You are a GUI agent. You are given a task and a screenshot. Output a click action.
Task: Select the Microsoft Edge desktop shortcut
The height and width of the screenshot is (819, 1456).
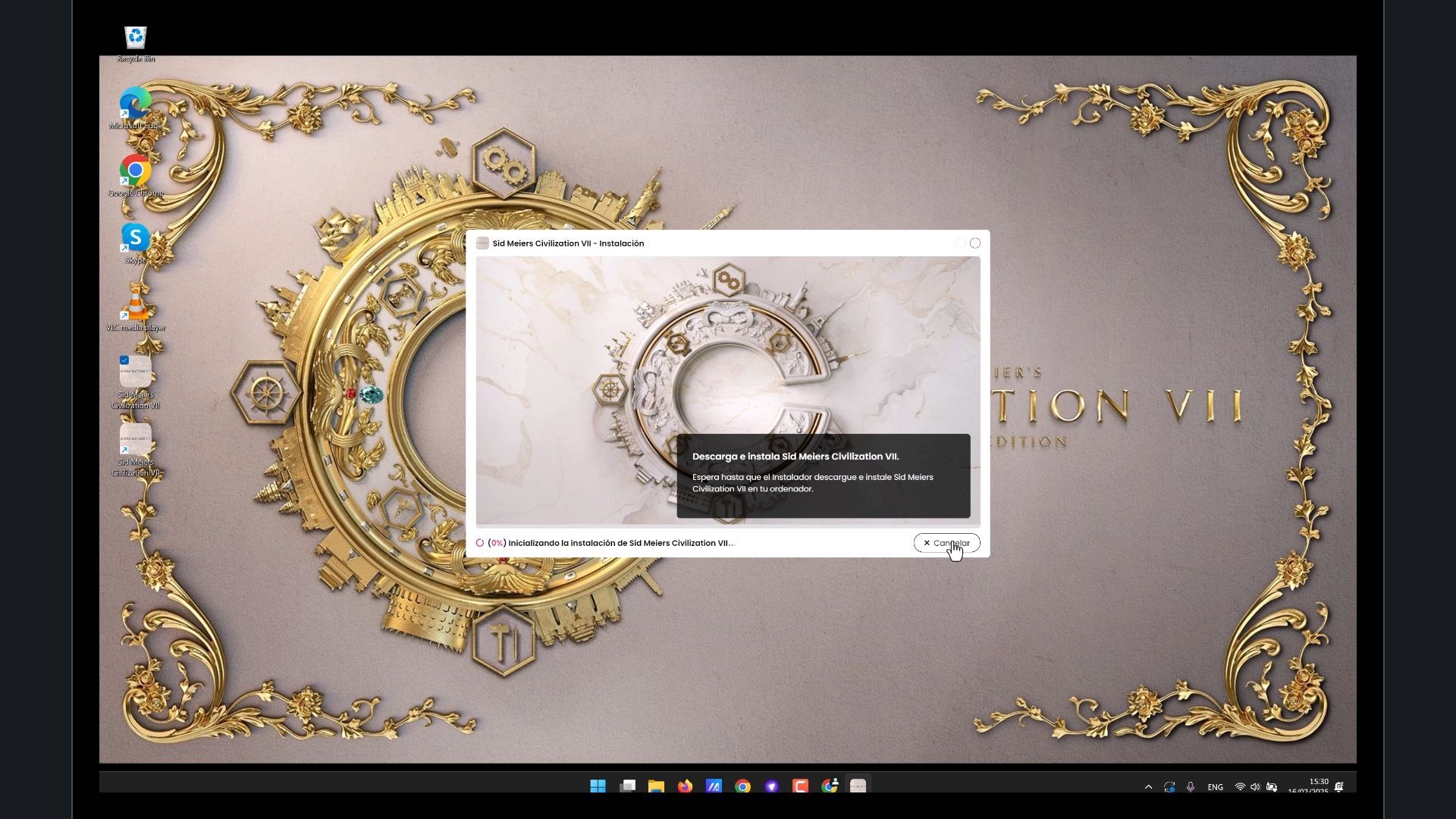(136, 108)
